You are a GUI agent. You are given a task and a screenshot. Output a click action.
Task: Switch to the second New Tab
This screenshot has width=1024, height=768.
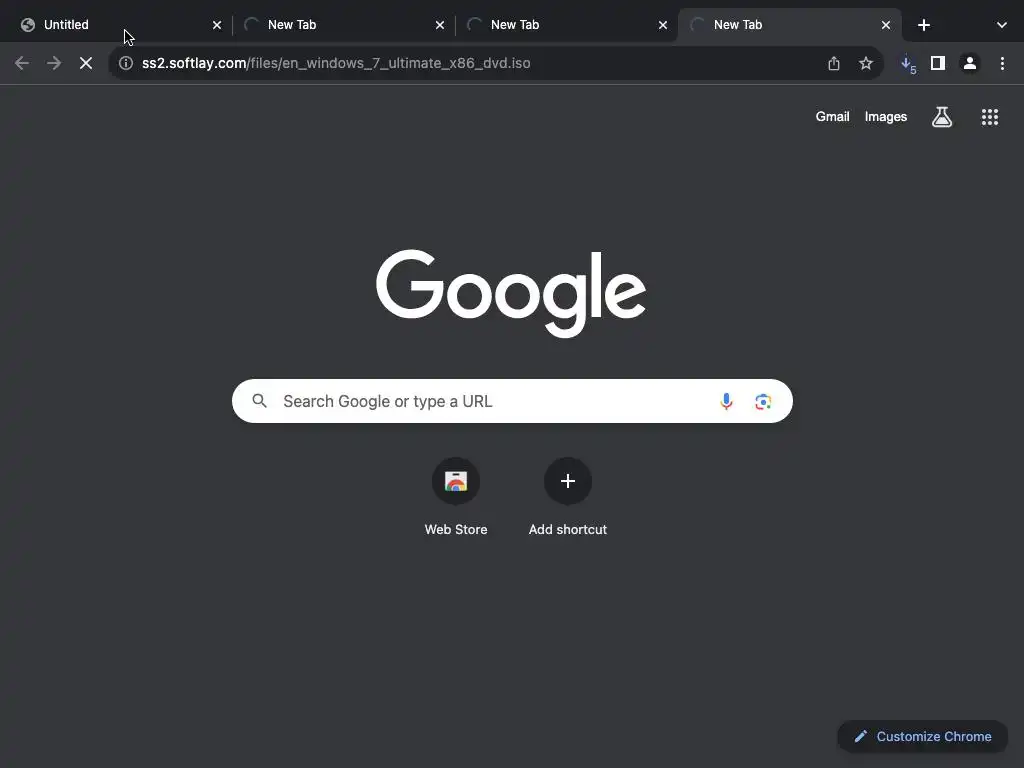(344, 25)
